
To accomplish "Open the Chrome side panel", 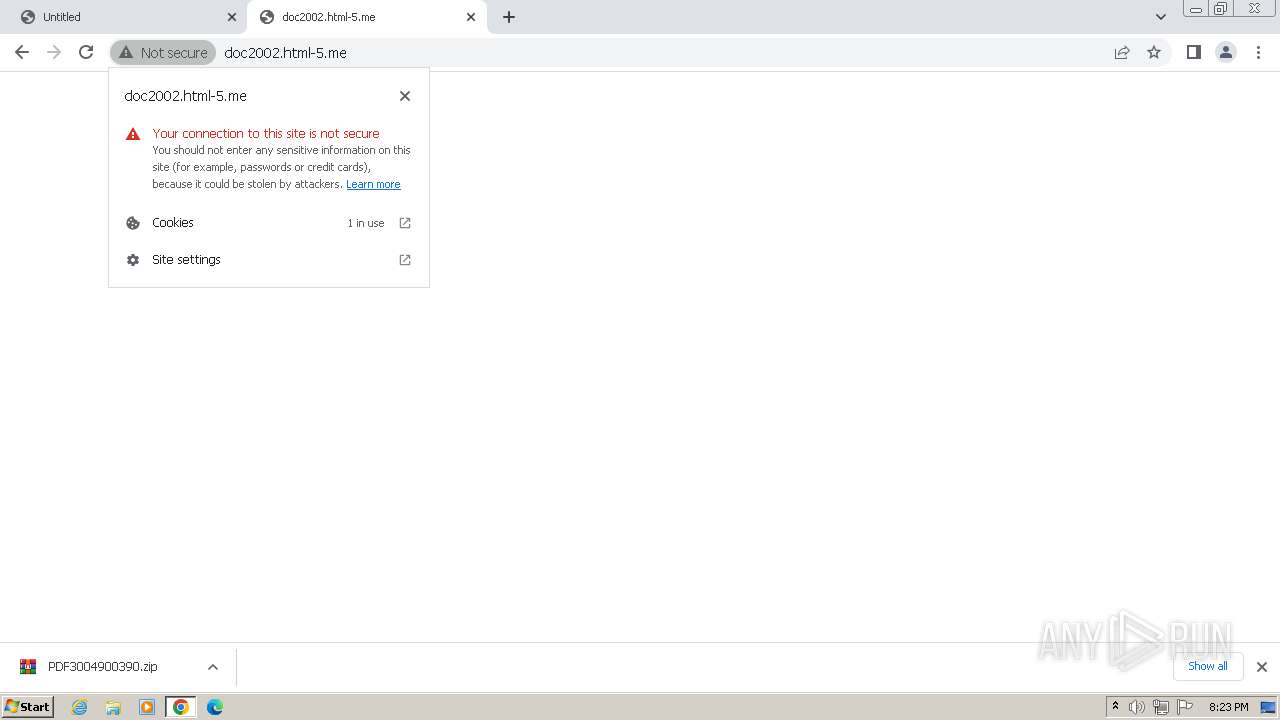I will 1193,52.
